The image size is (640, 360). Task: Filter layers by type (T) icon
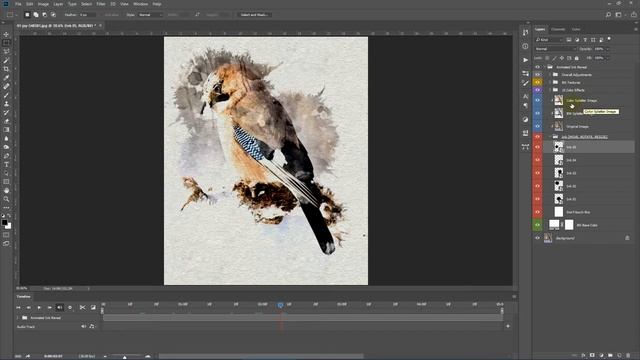[x=585, y=40]
